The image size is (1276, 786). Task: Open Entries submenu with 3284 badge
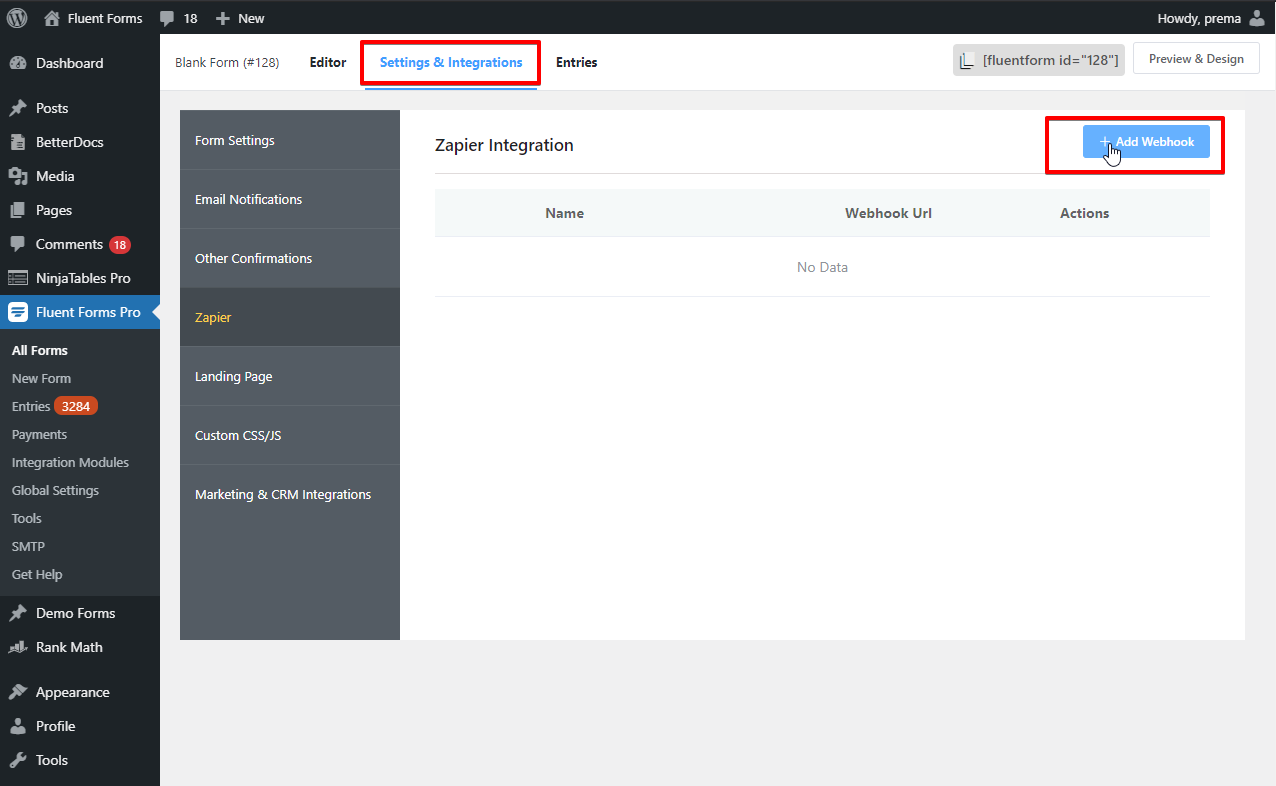coord(55,406)
